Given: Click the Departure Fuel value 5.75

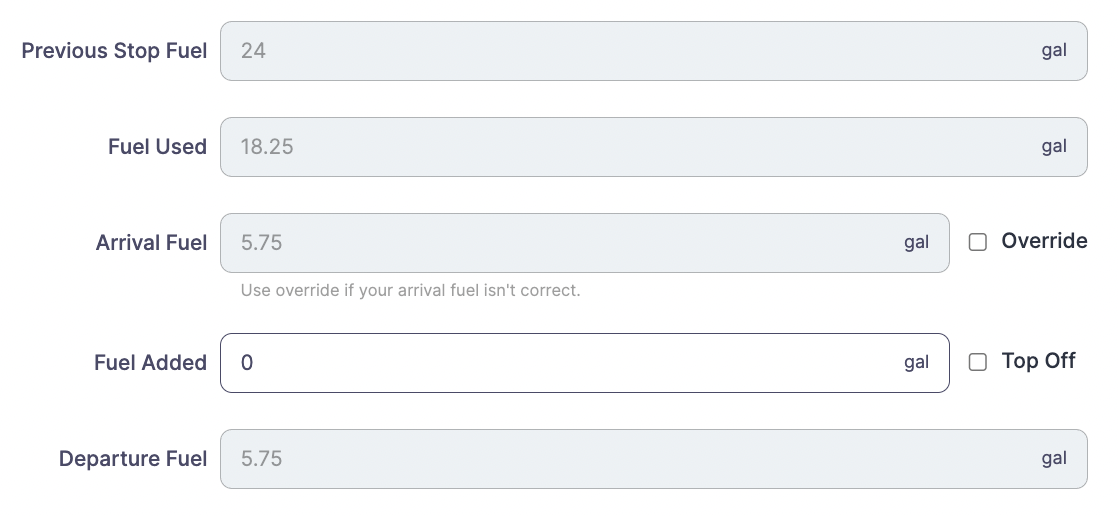Looking at the screenshot, I should pos(262,459).
